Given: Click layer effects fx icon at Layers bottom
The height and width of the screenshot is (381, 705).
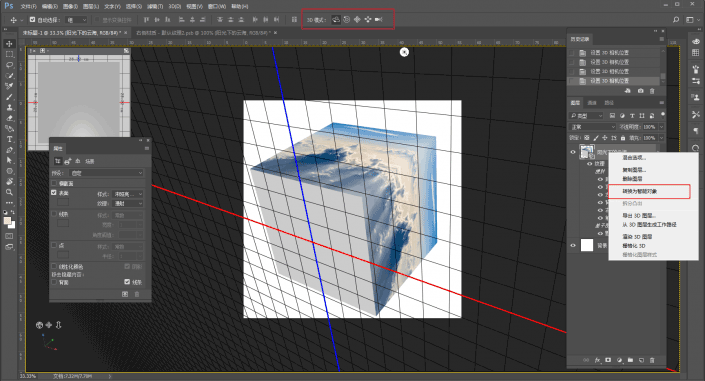Looking at the screenshot, I should 598,360.
